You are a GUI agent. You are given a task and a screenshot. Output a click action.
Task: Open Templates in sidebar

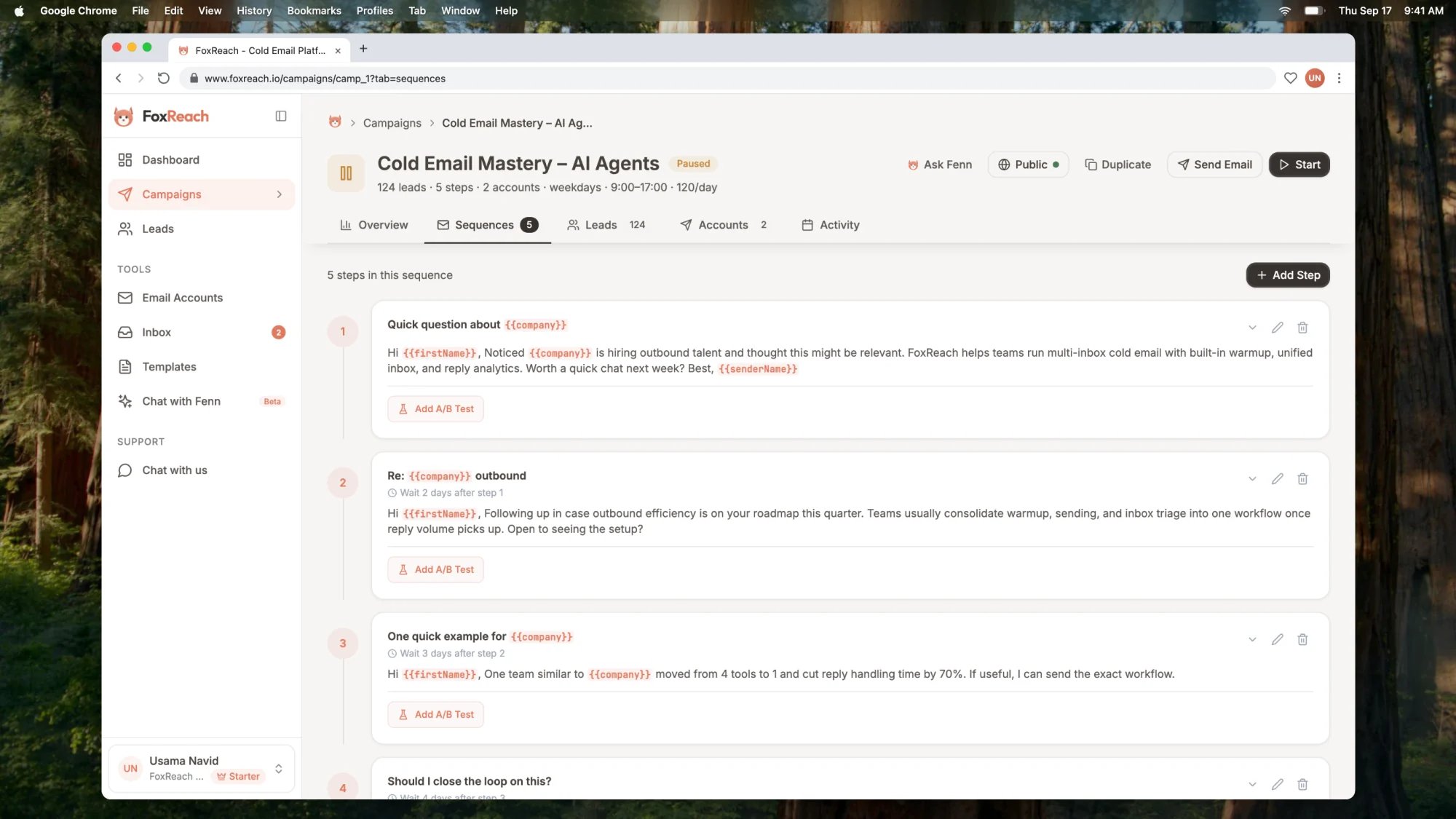click(202, 367)
